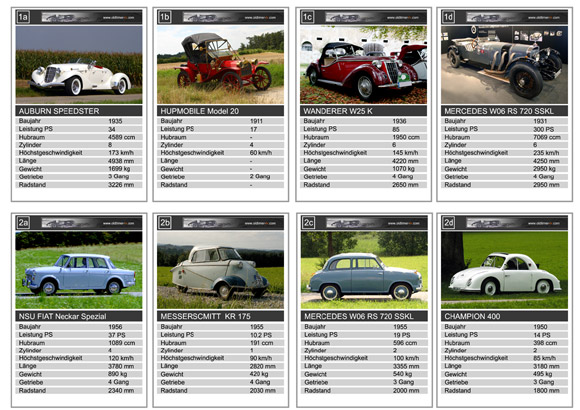This screenshot has width=580, height=410.
Task: Click the HUPMOBILE Model 20 title bar
Action: 220,111
